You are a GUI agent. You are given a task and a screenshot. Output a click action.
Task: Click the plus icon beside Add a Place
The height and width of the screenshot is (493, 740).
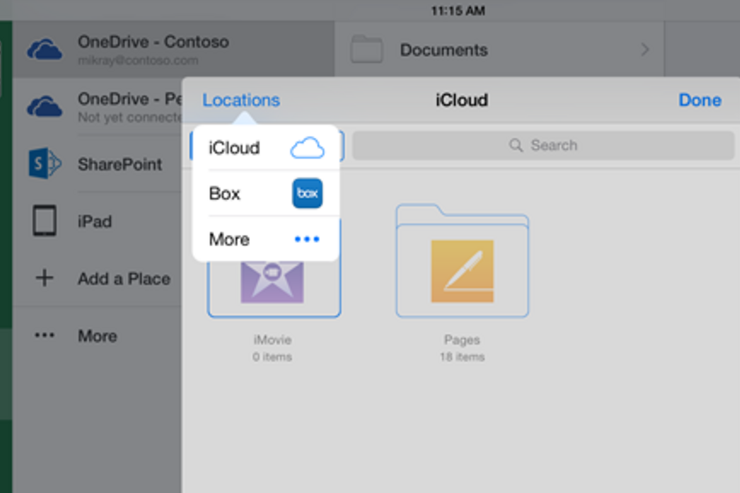point(44,278)
